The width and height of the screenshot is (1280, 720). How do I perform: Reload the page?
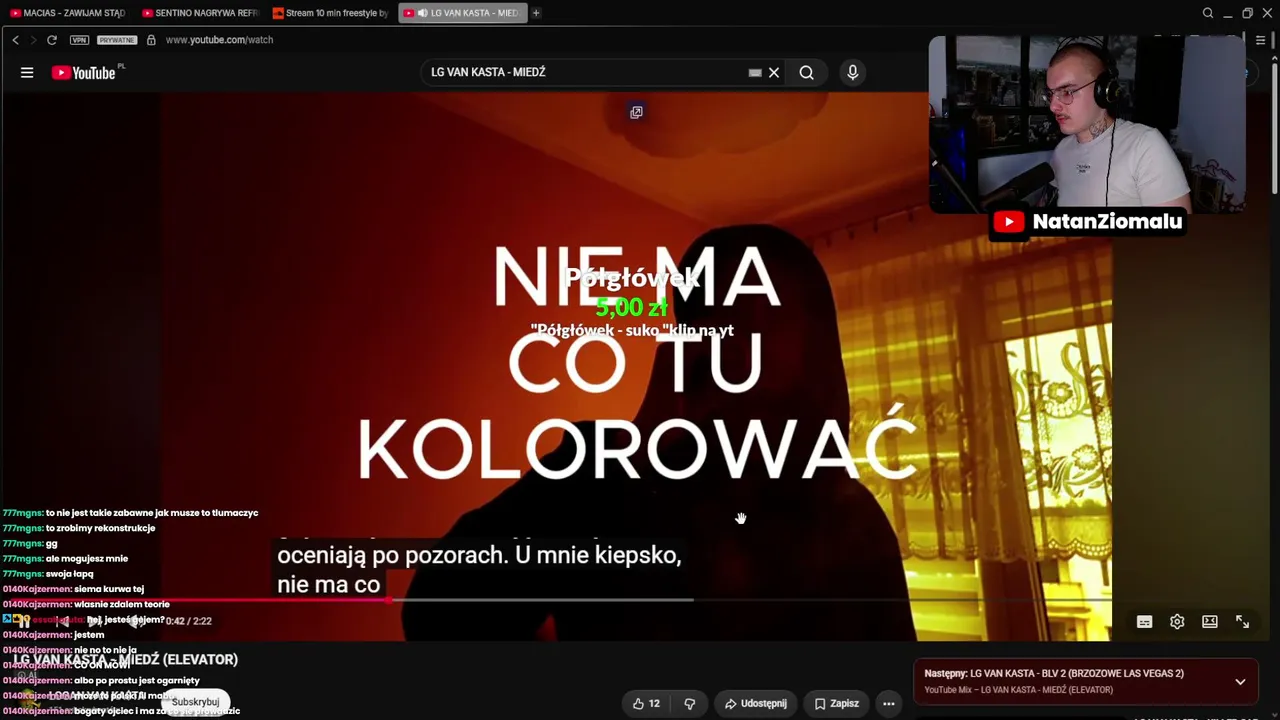[52, 40]
